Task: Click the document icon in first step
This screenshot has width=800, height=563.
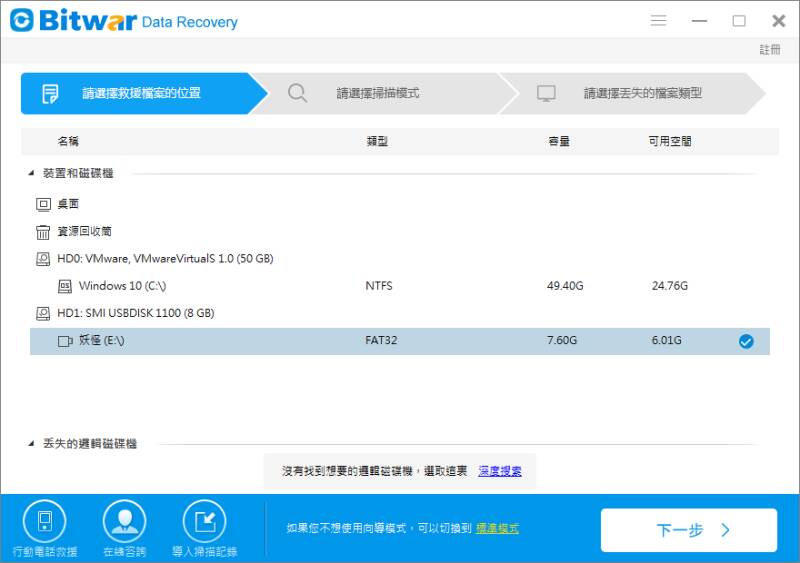Action: click(x=50, y=94)
